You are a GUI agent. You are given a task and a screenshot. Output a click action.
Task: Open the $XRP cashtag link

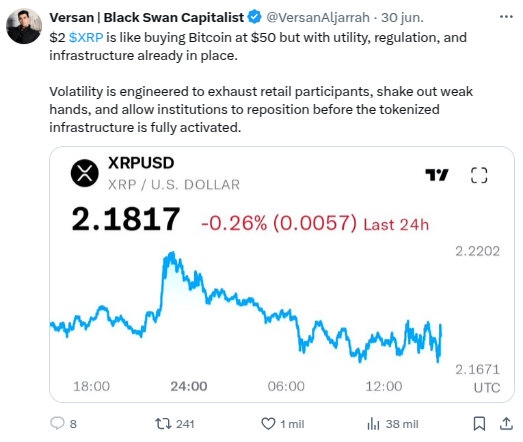tap(86, 37)
